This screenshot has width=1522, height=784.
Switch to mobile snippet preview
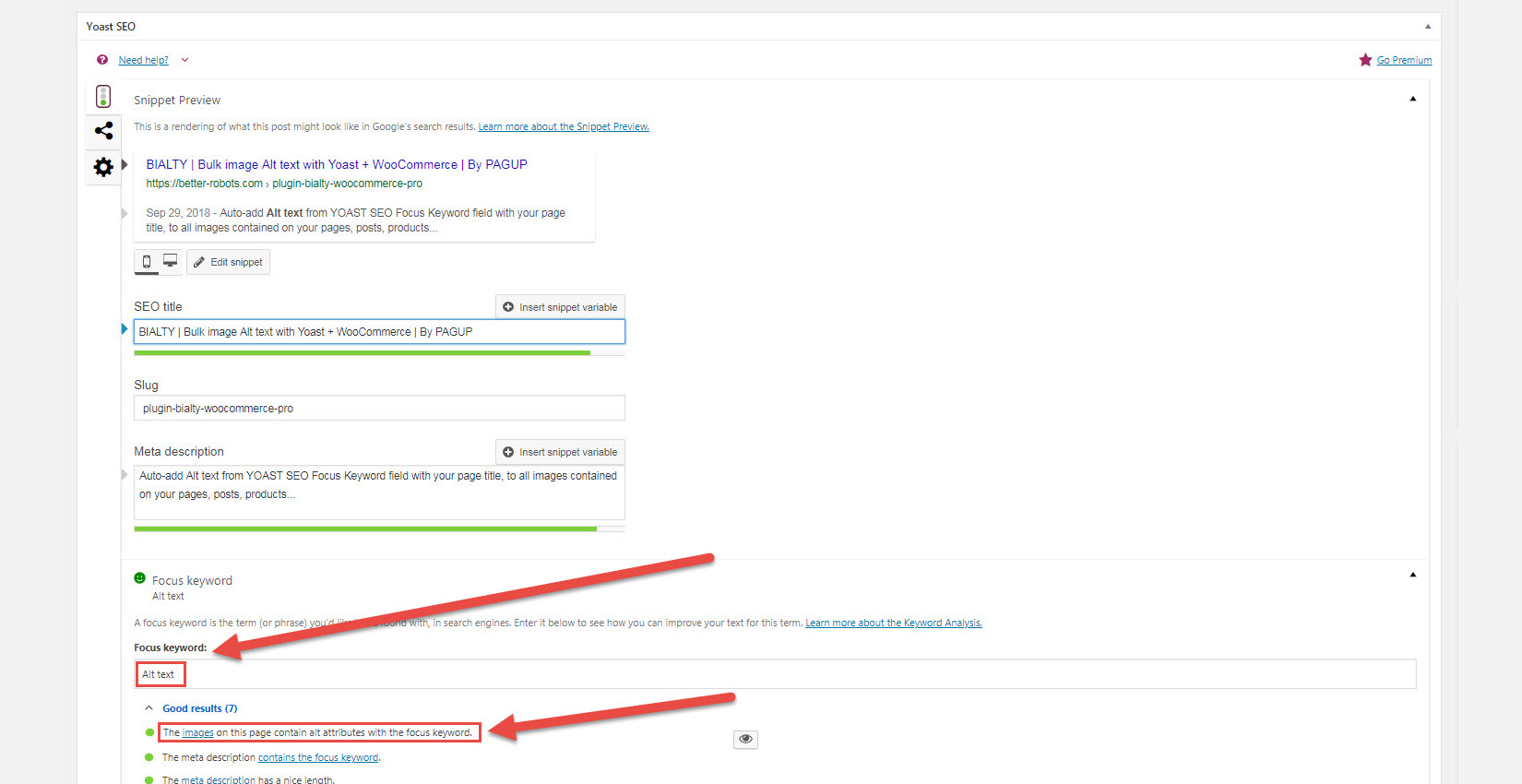[147, 262]
